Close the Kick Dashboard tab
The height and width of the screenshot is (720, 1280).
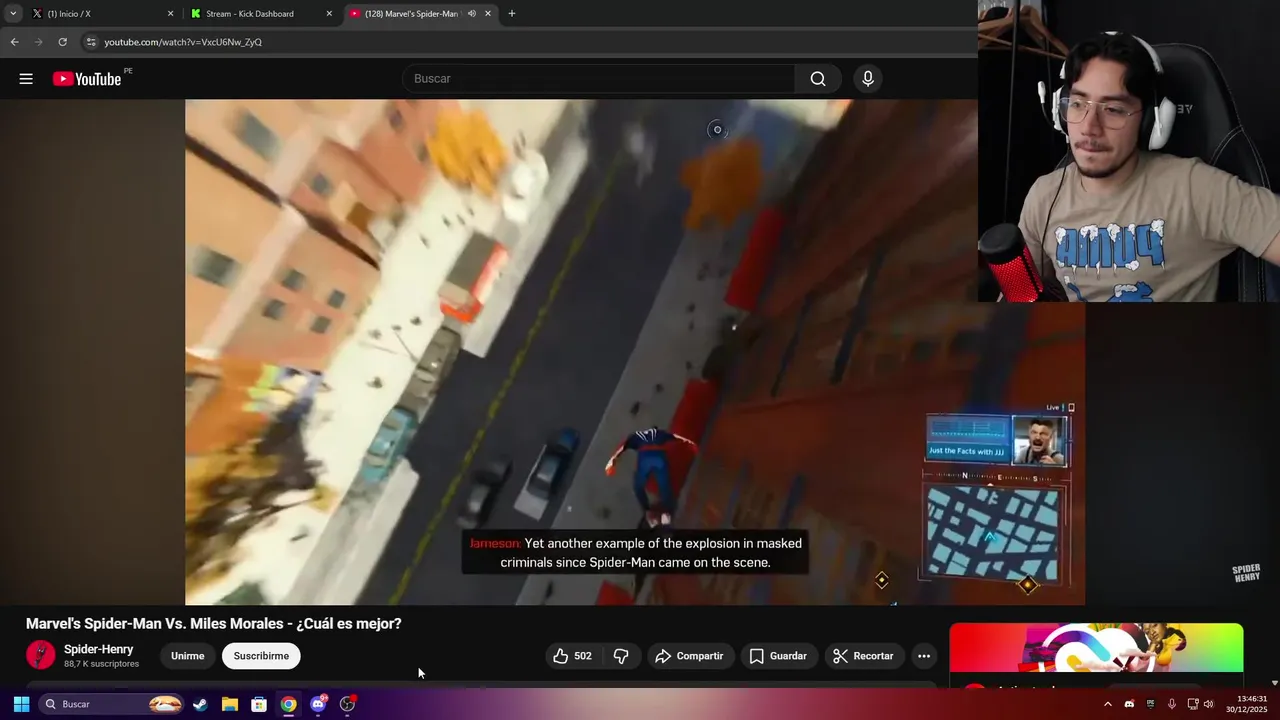point(329,14)
